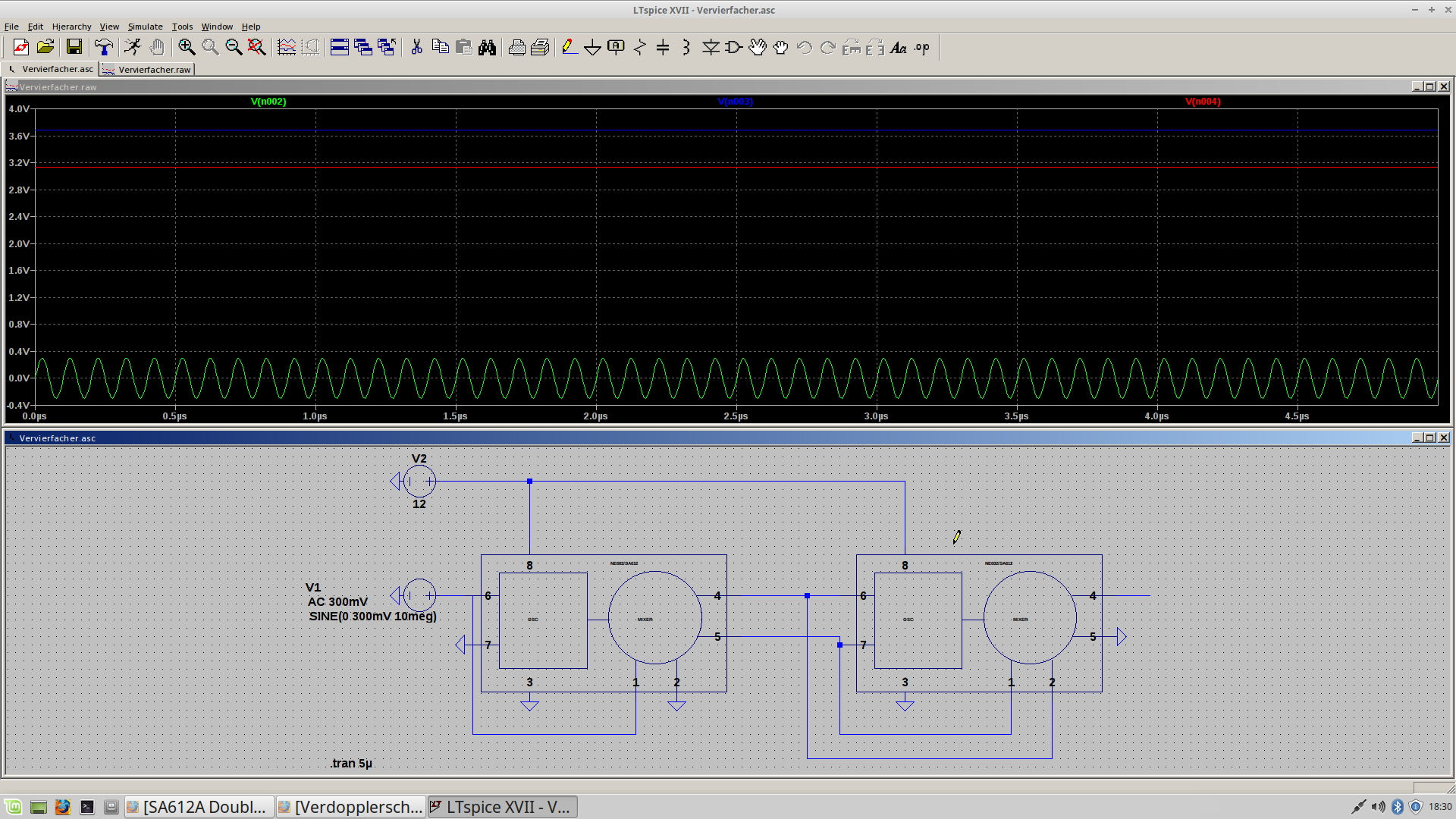Cascade windows using the toolbar icon

click(x=363, y=47)
